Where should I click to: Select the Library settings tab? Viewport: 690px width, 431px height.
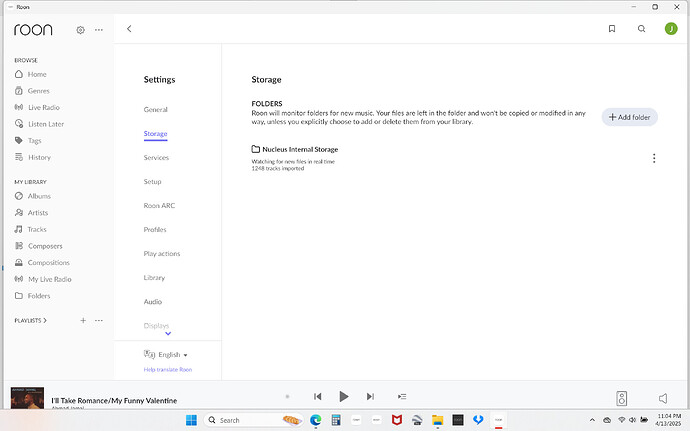pyautogui.click(x=154, y=277)
